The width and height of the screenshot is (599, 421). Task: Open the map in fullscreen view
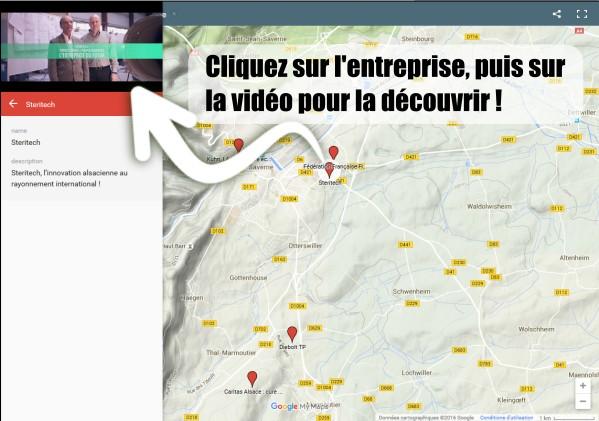coord(582,14)
